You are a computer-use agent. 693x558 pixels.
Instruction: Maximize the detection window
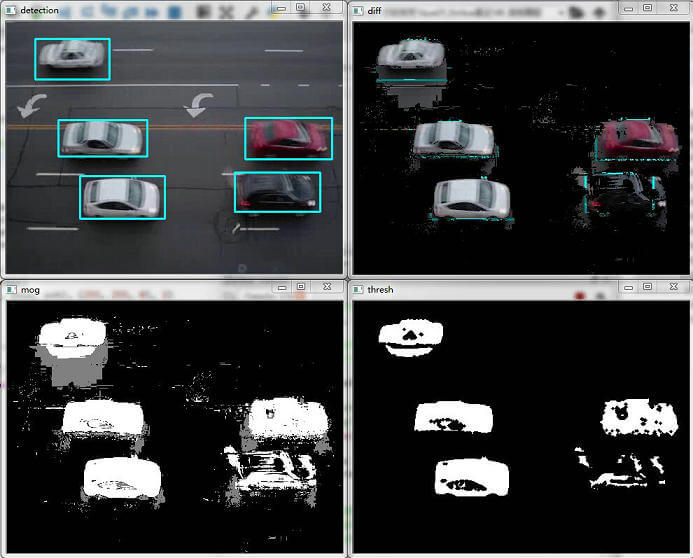(301, 7)
